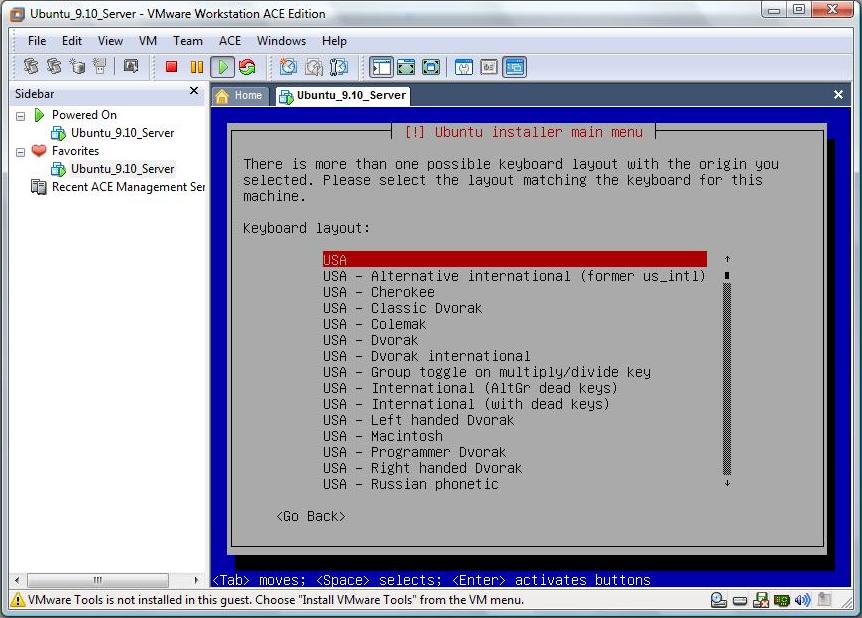862x618 pixels.
Task: Click the ACE preview screen toolbar icon
Action: (131, 67)
